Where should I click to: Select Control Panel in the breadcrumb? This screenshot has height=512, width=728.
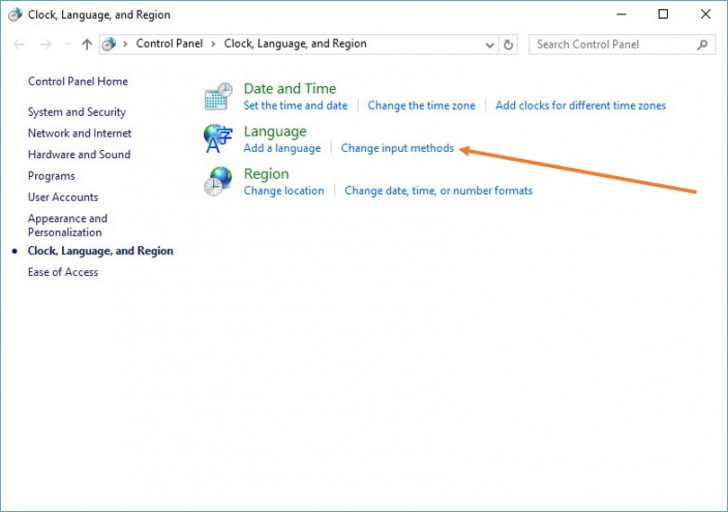pyautogui.click(x=169, y=44)
